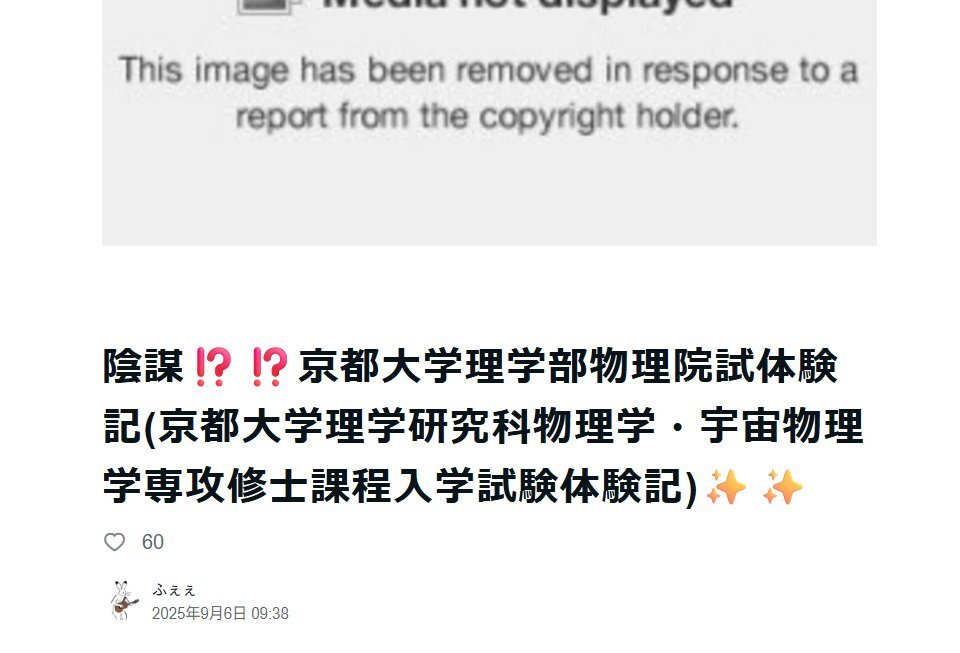The width and height of the screenshot is (960, 653).
Task: Click the posting date 2025年9月6日 09:38
Action: [x=220, y=613]
